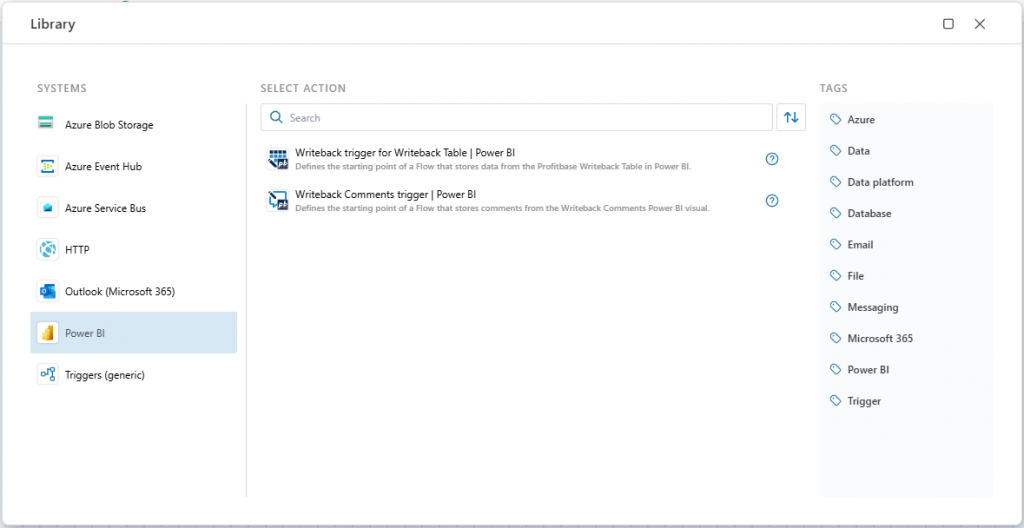Screen dimensions: 1024x528
Task: Click the tag icon beside Azure
Action: click(835, 120)
